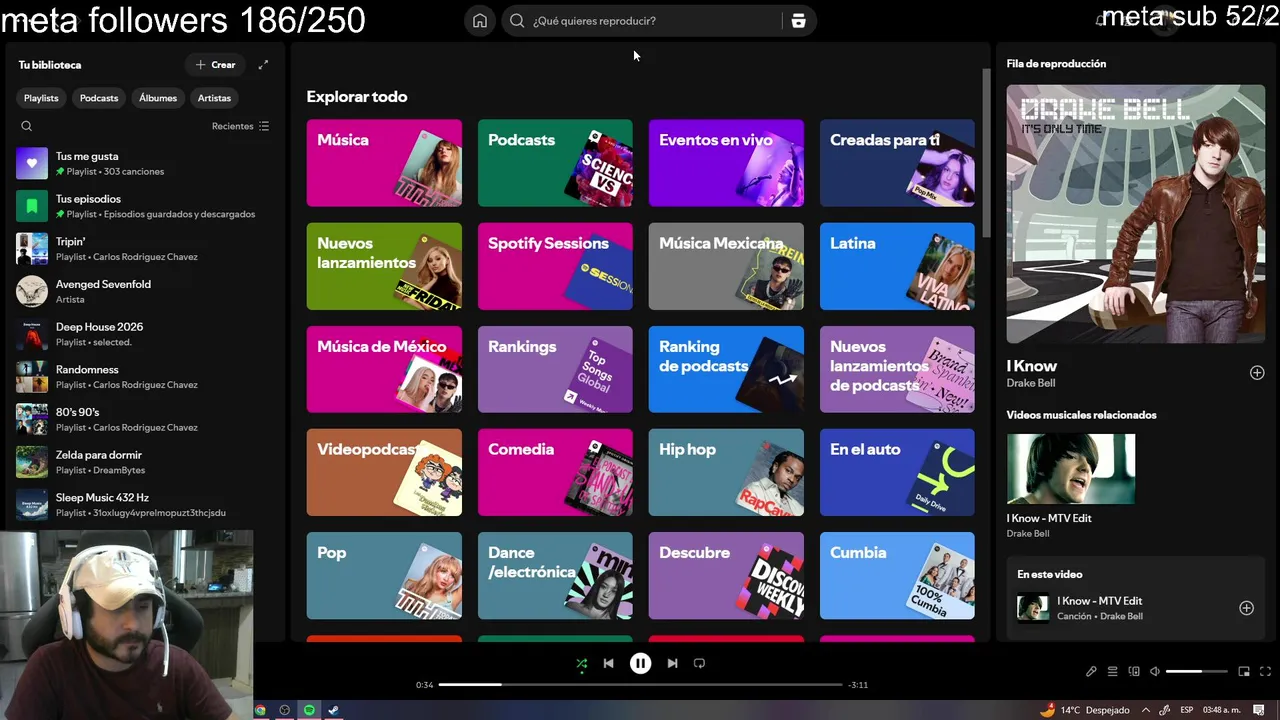Image resolution: width=1280 pixels, height=720 pixels.
Task: Open the Cumbia category card
Action: pyautogui.click(x=897, y=576)
